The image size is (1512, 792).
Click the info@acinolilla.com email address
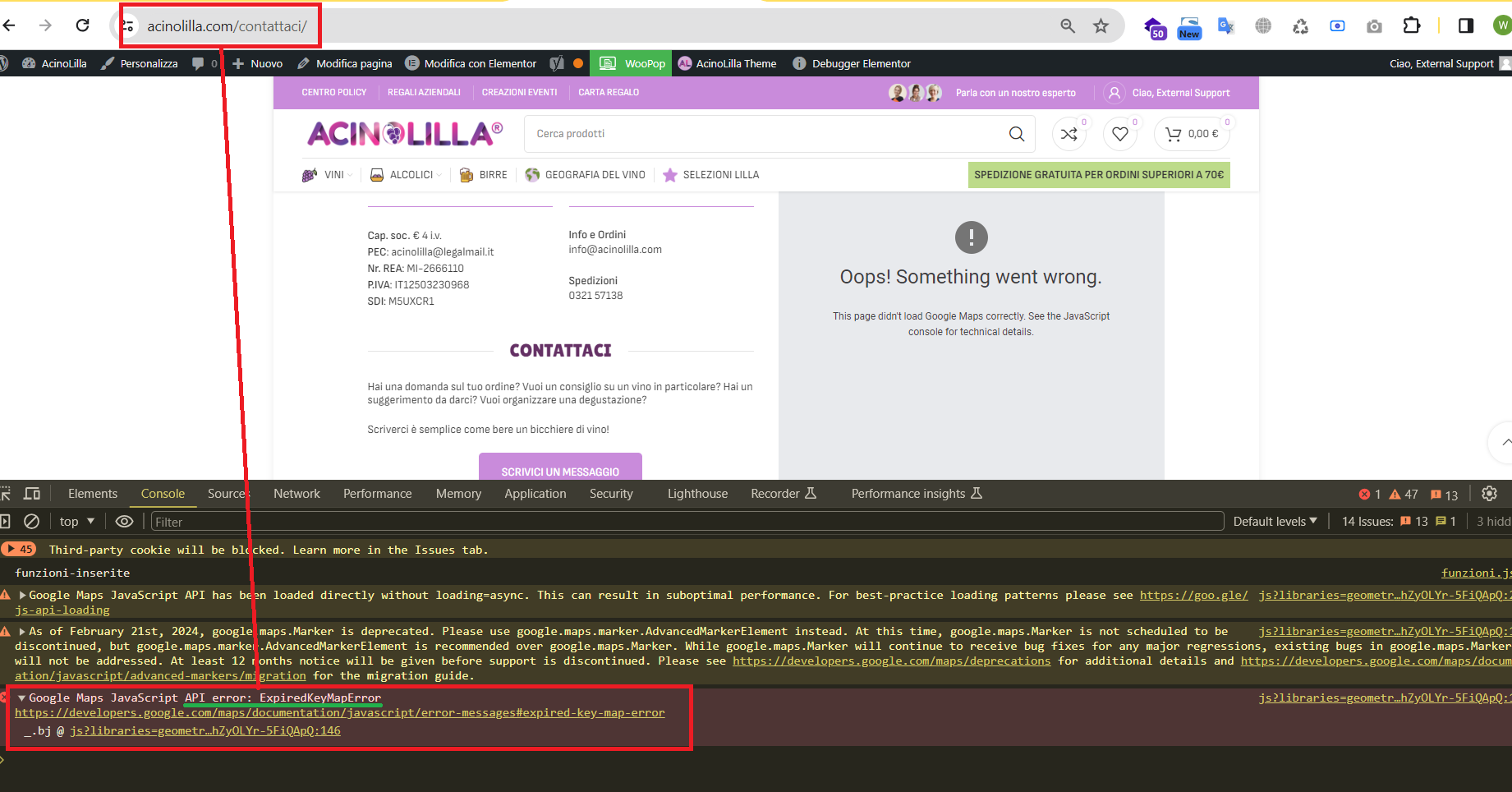[615, 250]
